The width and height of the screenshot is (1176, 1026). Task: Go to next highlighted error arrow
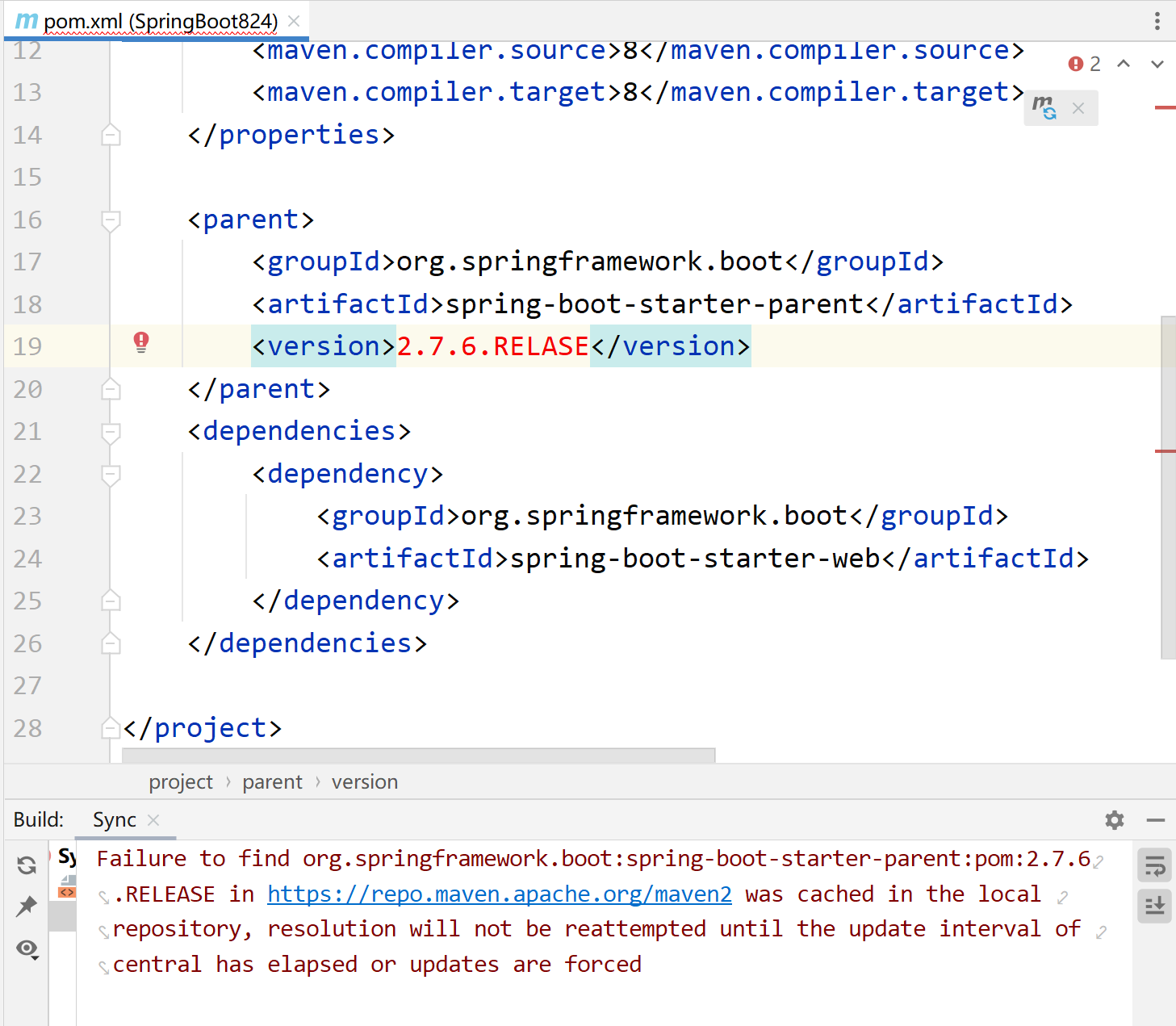click(x=1157, y=64)
